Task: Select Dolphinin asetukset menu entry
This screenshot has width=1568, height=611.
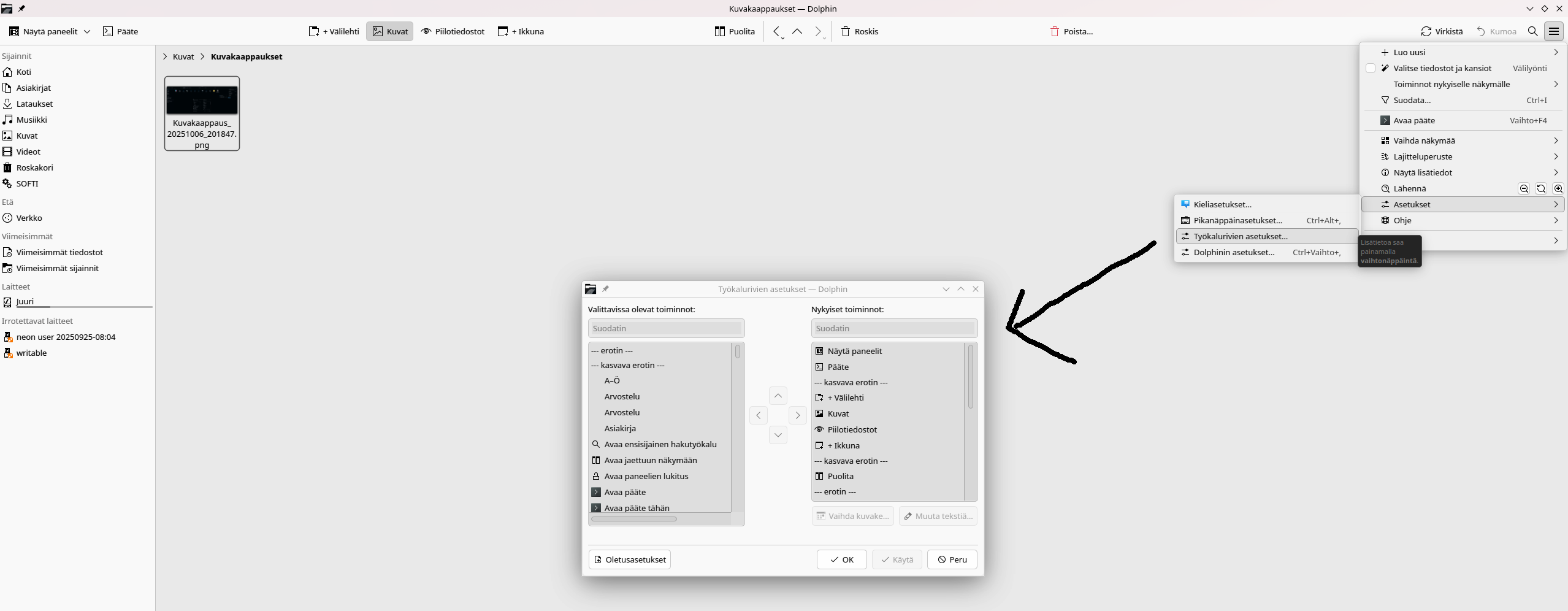Action: (x=1234, y=253)
